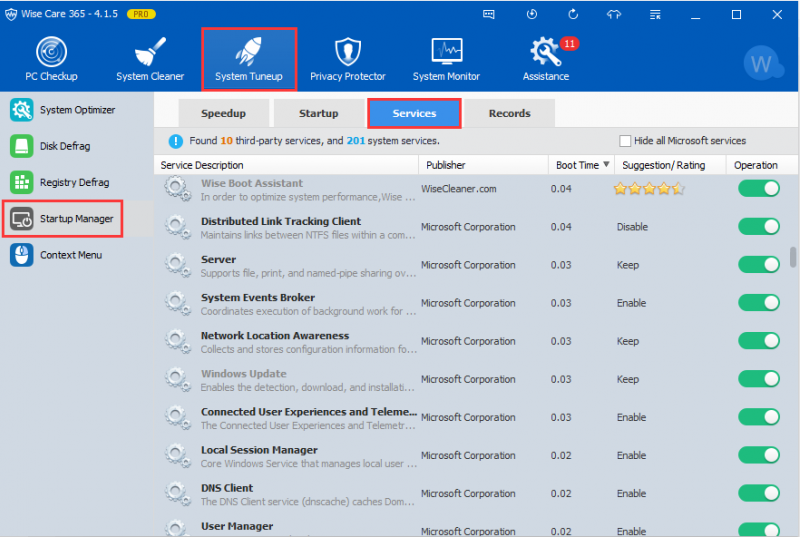Click WiseCleaner.com publisher cell
800x537 pixels.
click(458, 189)
